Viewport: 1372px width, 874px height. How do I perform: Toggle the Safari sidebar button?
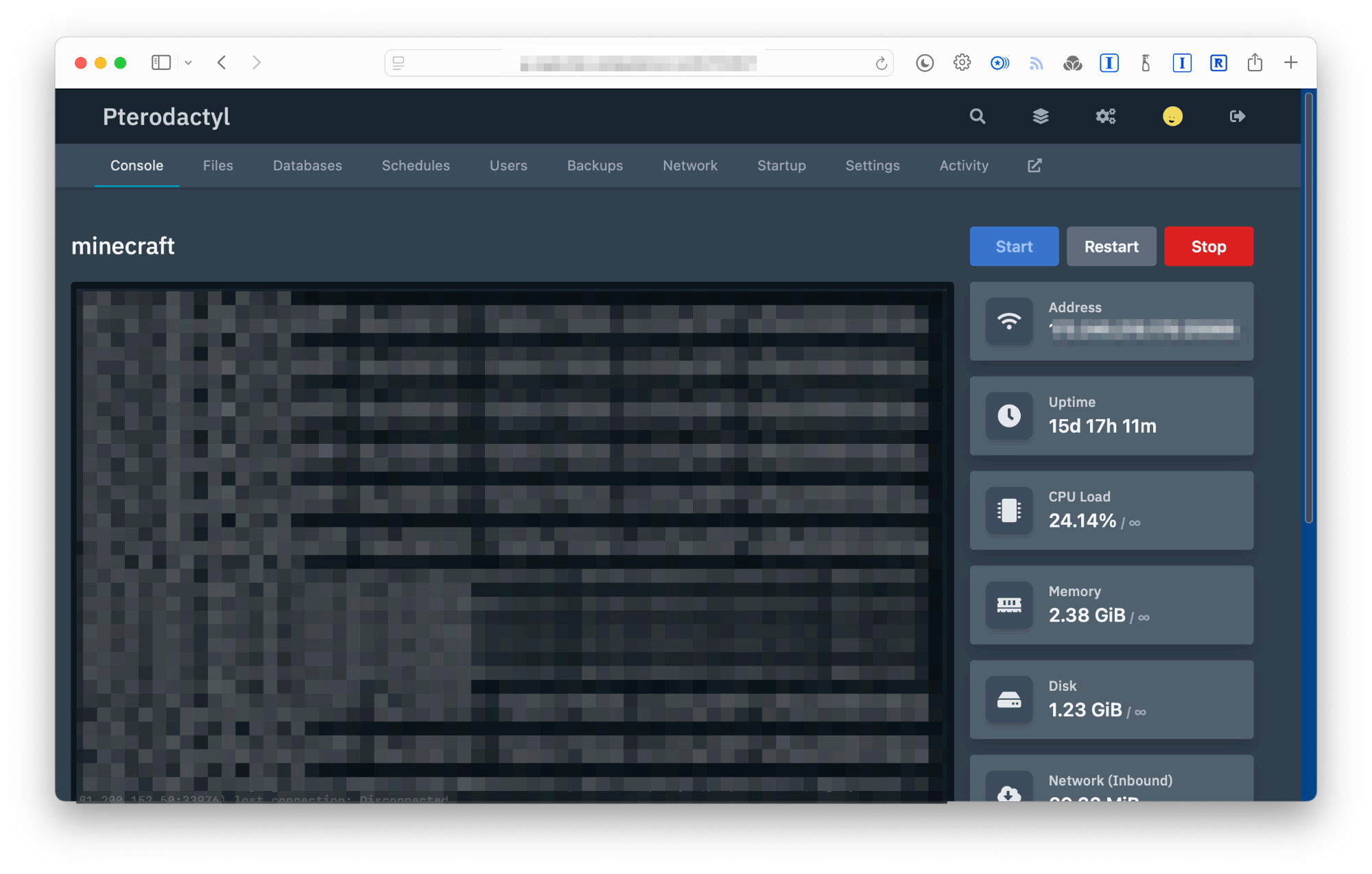pyautogui.click(x=161, y=62)
